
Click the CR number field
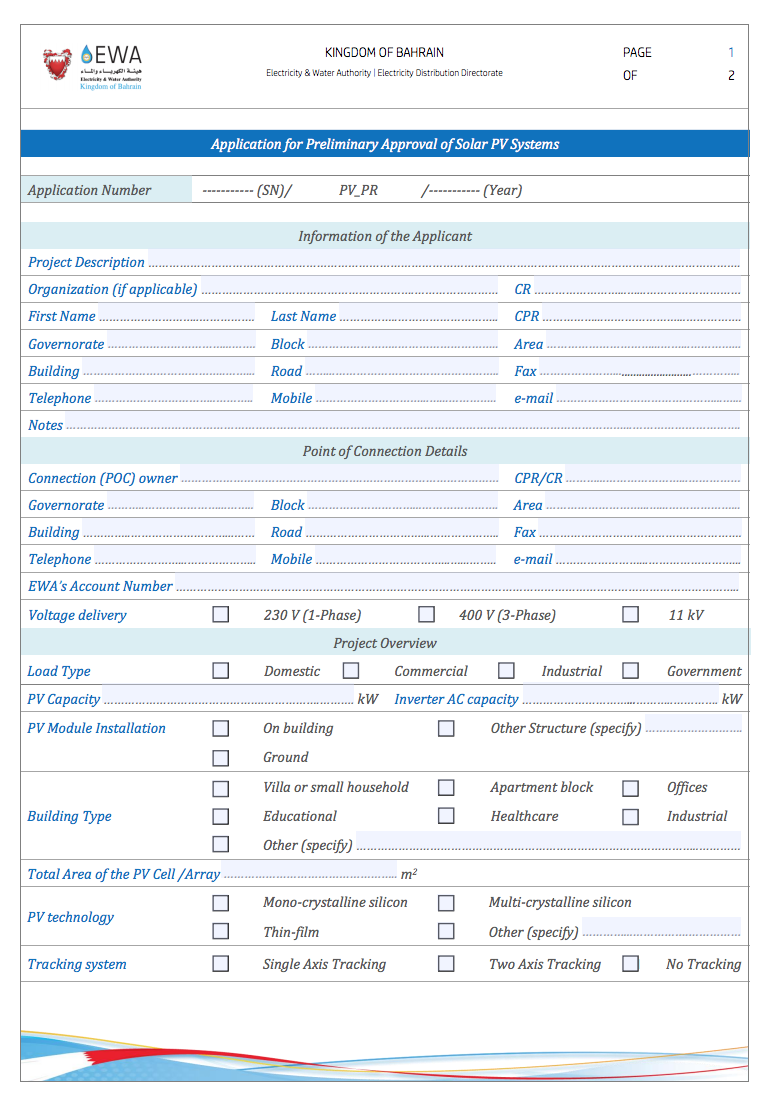pos(638,287)
